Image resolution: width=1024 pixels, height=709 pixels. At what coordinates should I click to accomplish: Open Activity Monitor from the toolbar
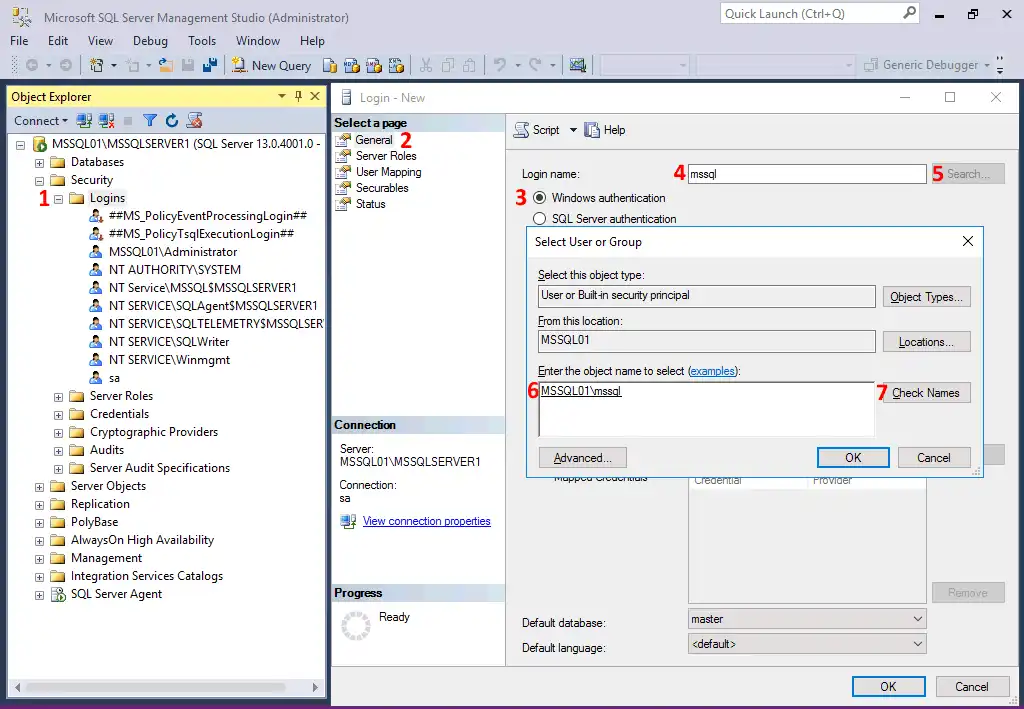pyautogui.click(x=577, y=64)
